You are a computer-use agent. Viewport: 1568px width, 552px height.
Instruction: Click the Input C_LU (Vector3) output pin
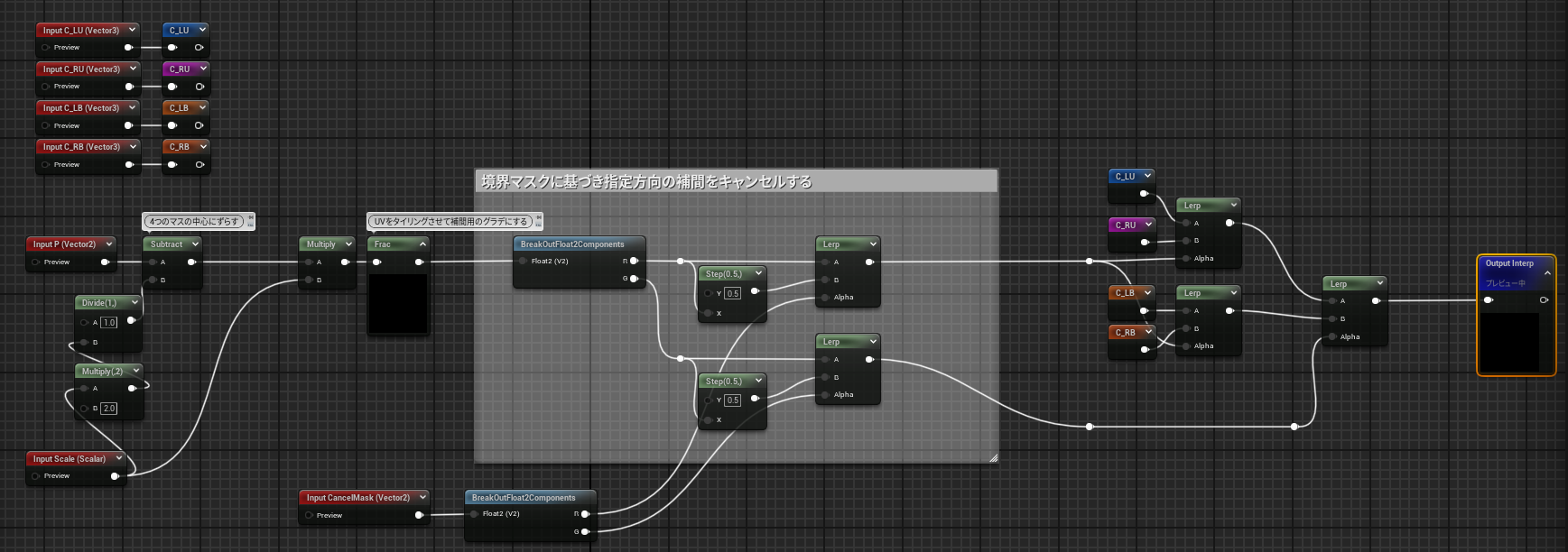pyautogui.click(x=128, y=48)
